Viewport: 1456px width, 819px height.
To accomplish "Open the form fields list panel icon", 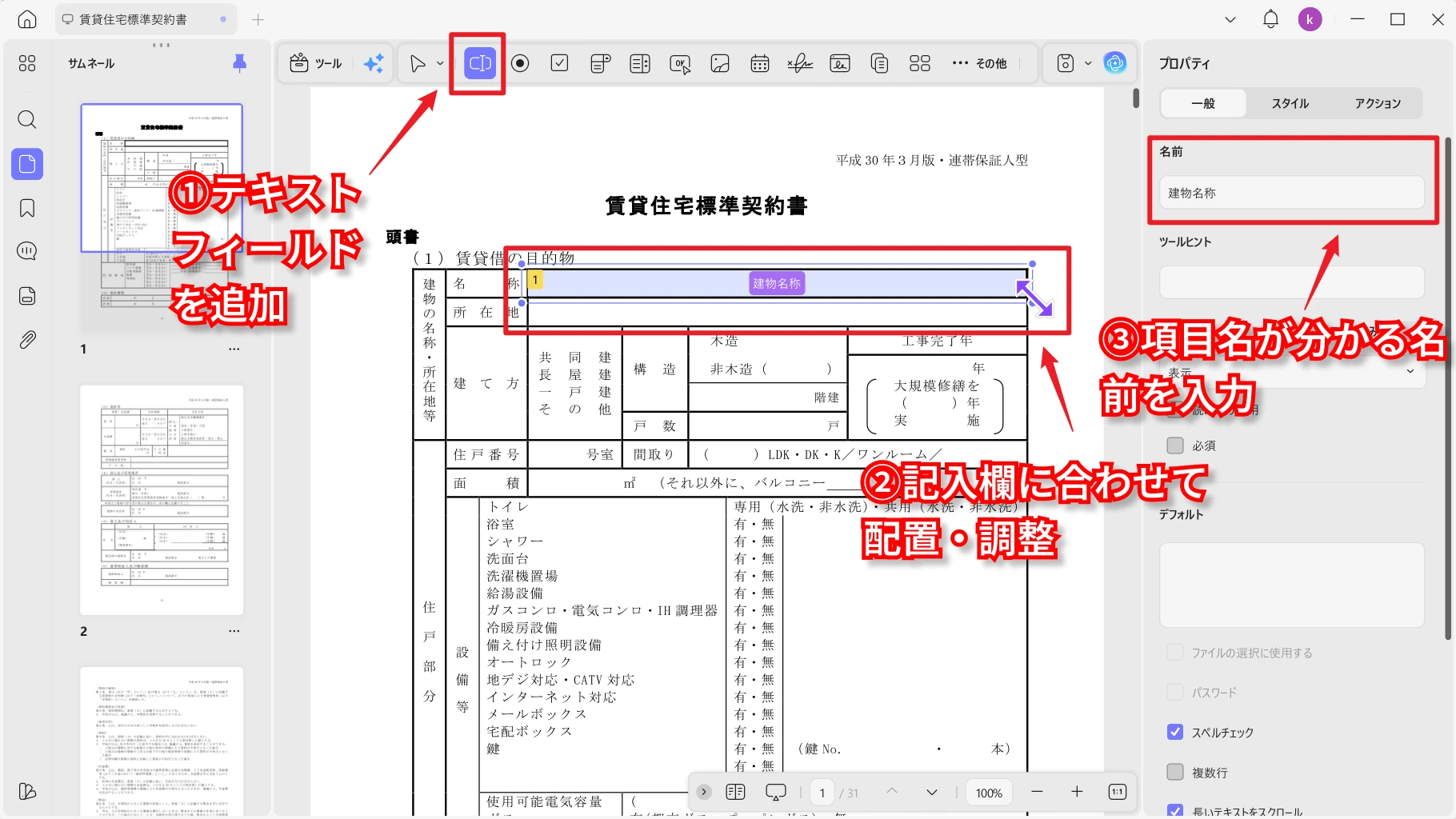I will [27, 296].
